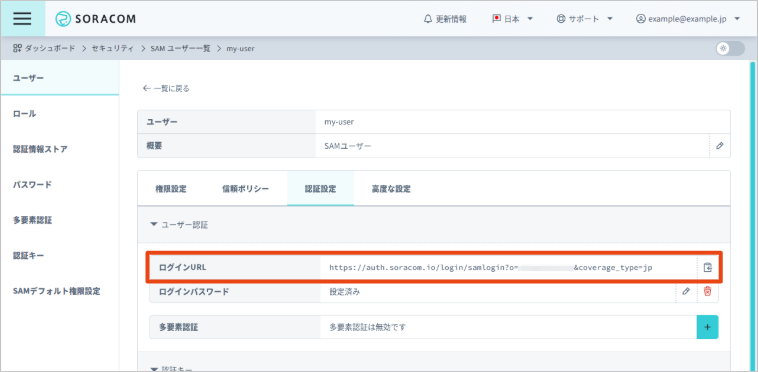
Task: Select ユーザー in the sidebar
Action: 59,78
